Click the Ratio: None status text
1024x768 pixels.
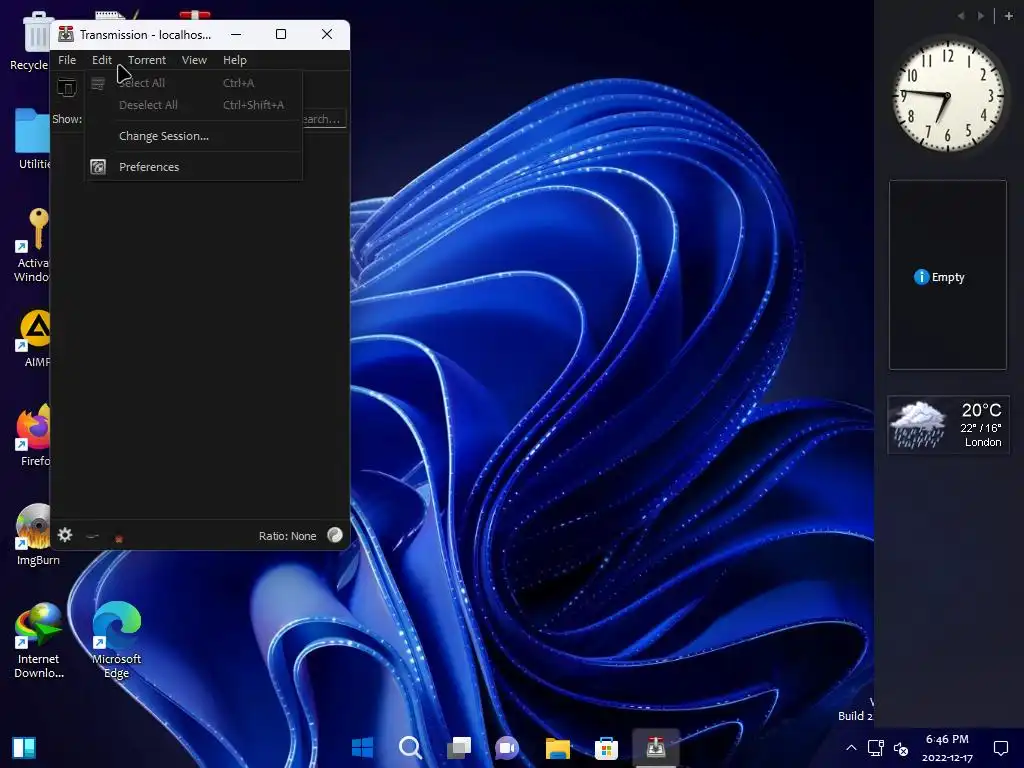(287, 536)
